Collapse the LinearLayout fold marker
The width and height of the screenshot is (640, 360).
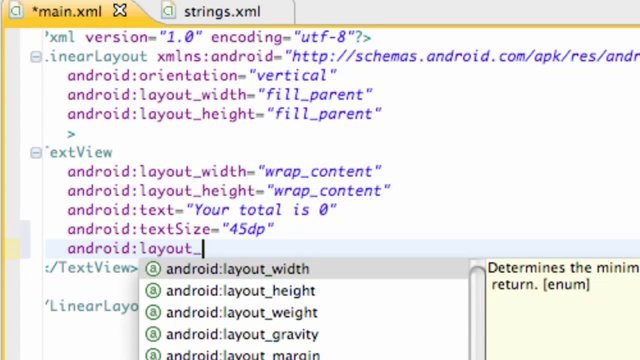pyautogui.click(x=36, y=57)
